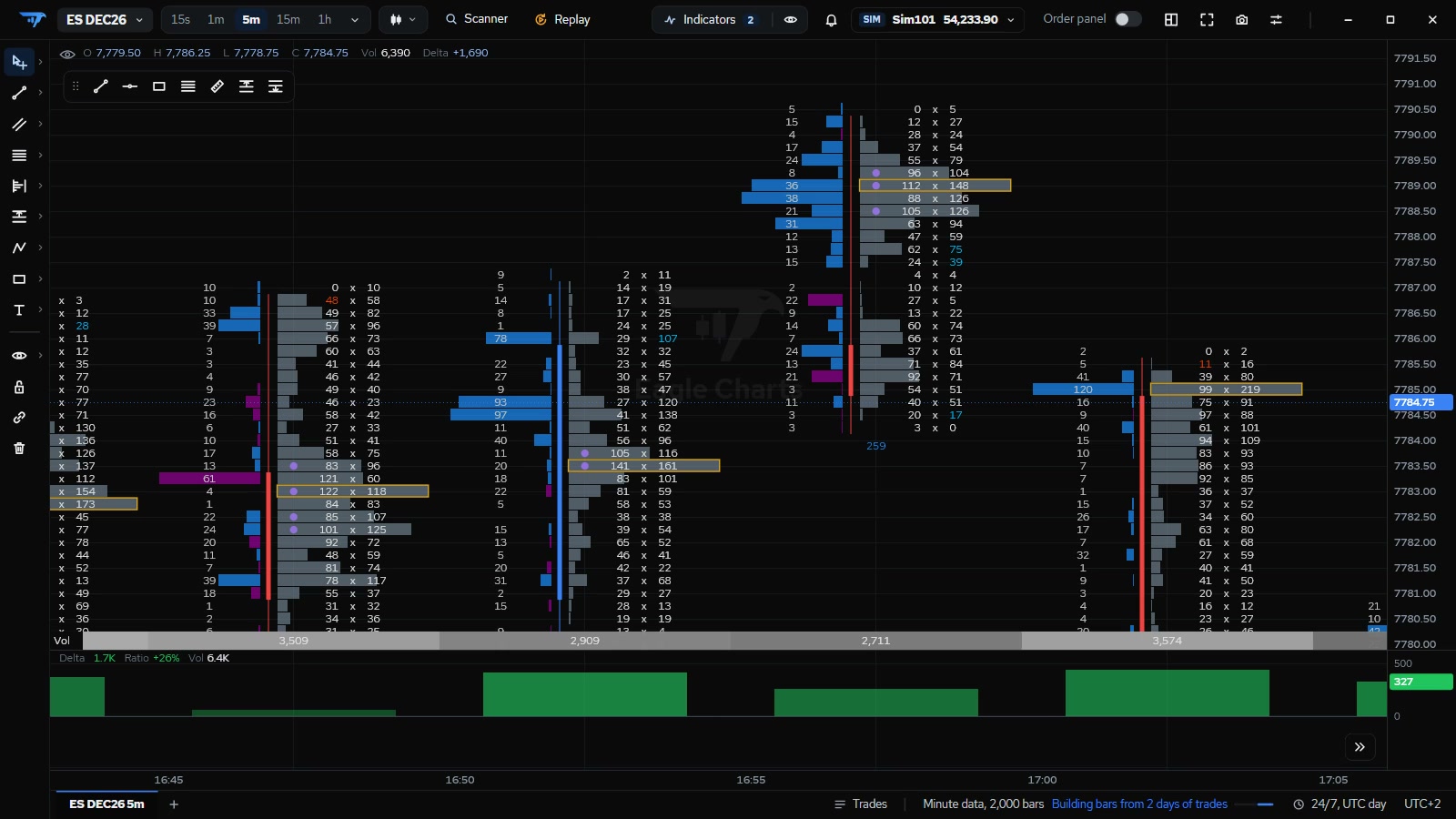Expand the cursor tool options chevron
Viewport: 1456px width, 819px height.
(41, 62)
